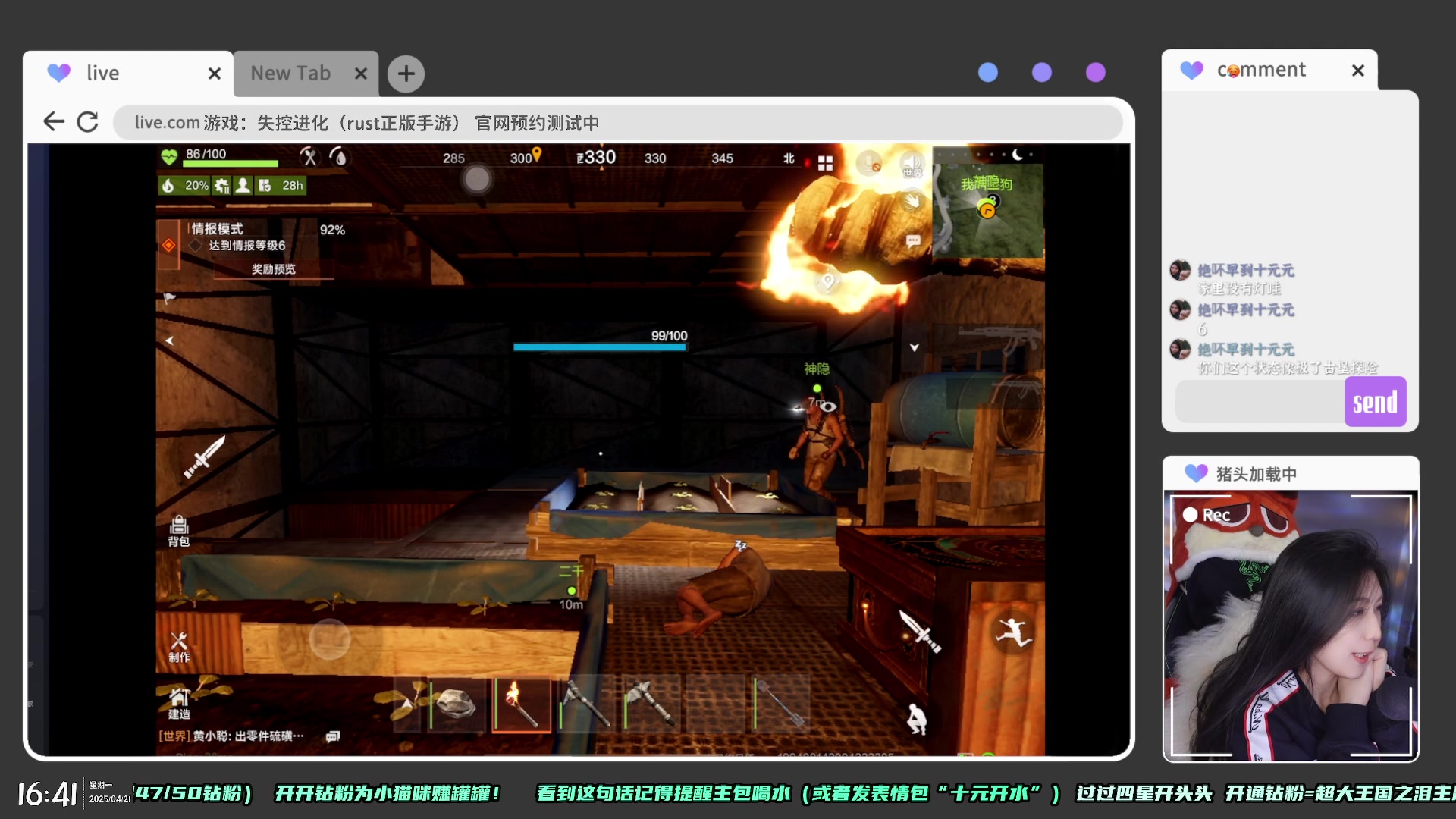Expand the weapon panel down chevron
This screenshot has height=819, width=1456.
(x=915, y=347)
